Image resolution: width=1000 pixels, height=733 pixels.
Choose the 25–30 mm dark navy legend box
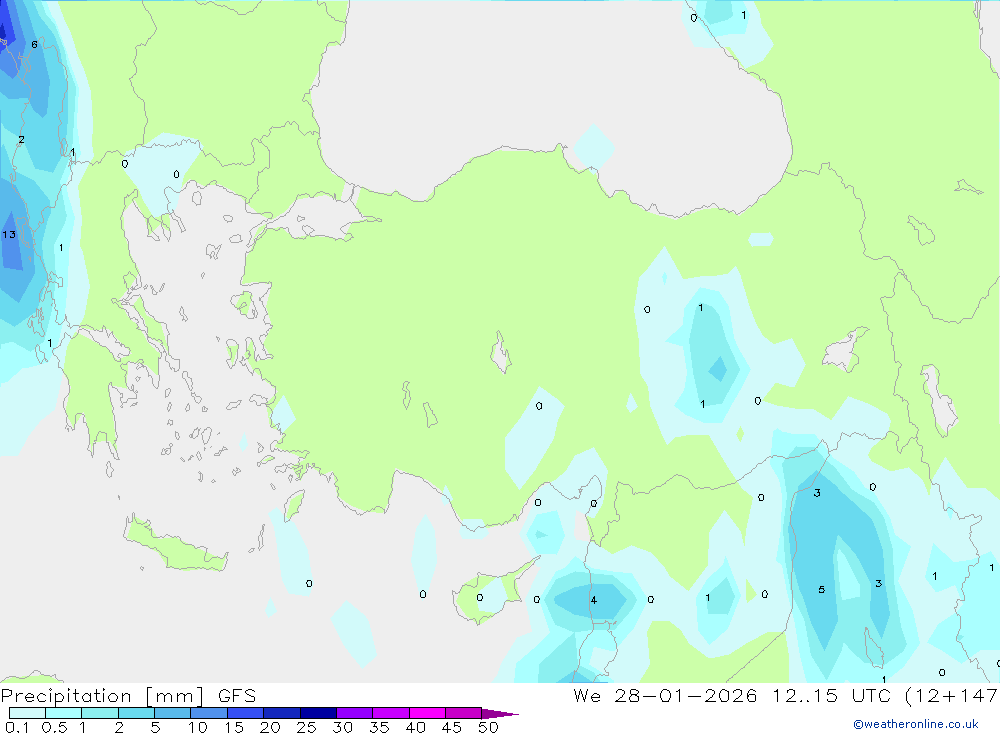pos(318,713)
